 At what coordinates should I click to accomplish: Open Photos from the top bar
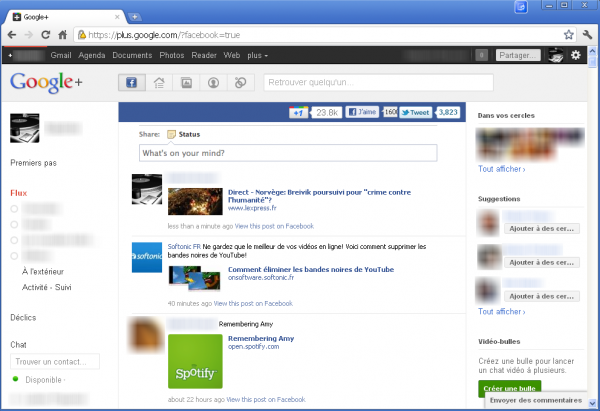172,55
